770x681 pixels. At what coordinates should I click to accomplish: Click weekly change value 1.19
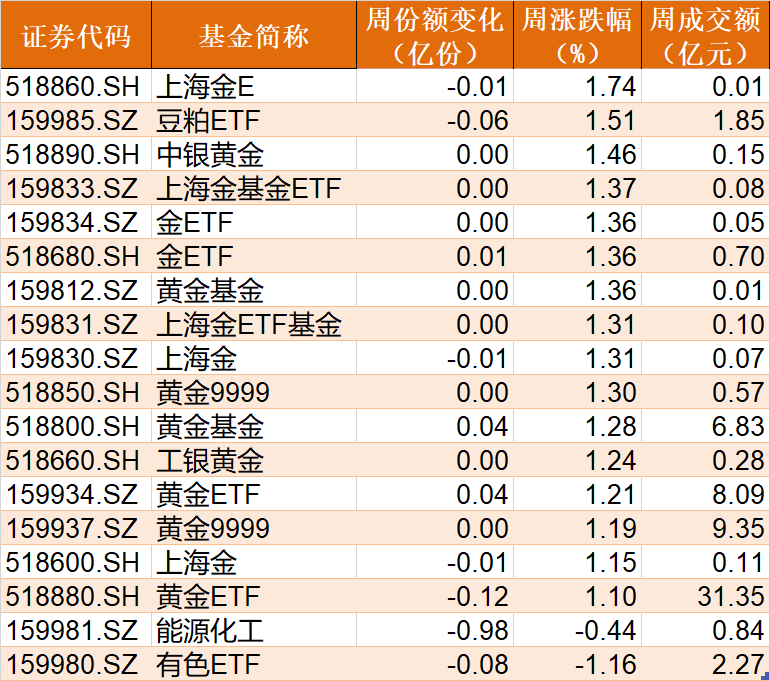pyautogui.click(x=611, y=528)
